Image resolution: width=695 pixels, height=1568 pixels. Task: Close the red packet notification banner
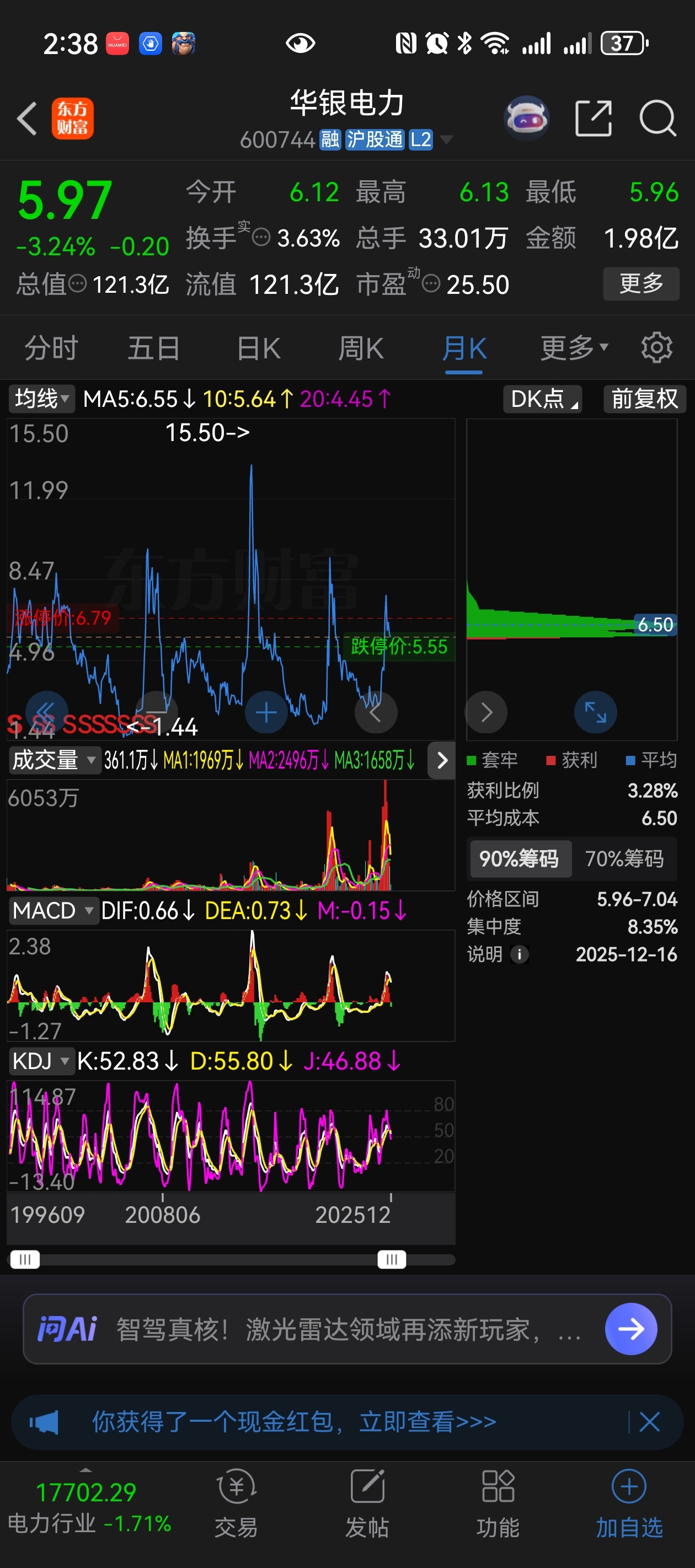[x=650, y=1422]
